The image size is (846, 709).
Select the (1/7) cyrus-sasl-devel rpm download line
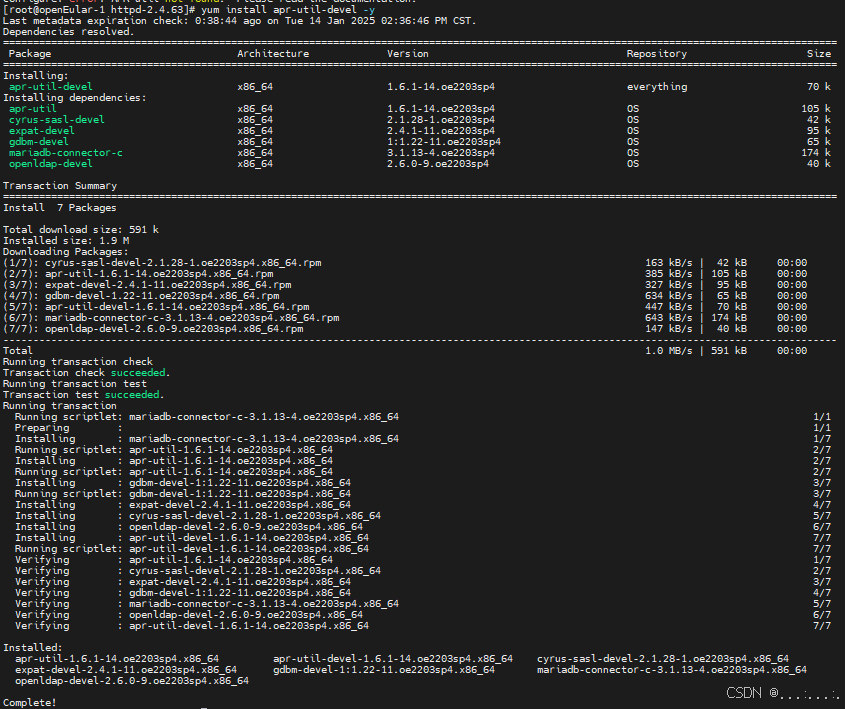point(405,263)
